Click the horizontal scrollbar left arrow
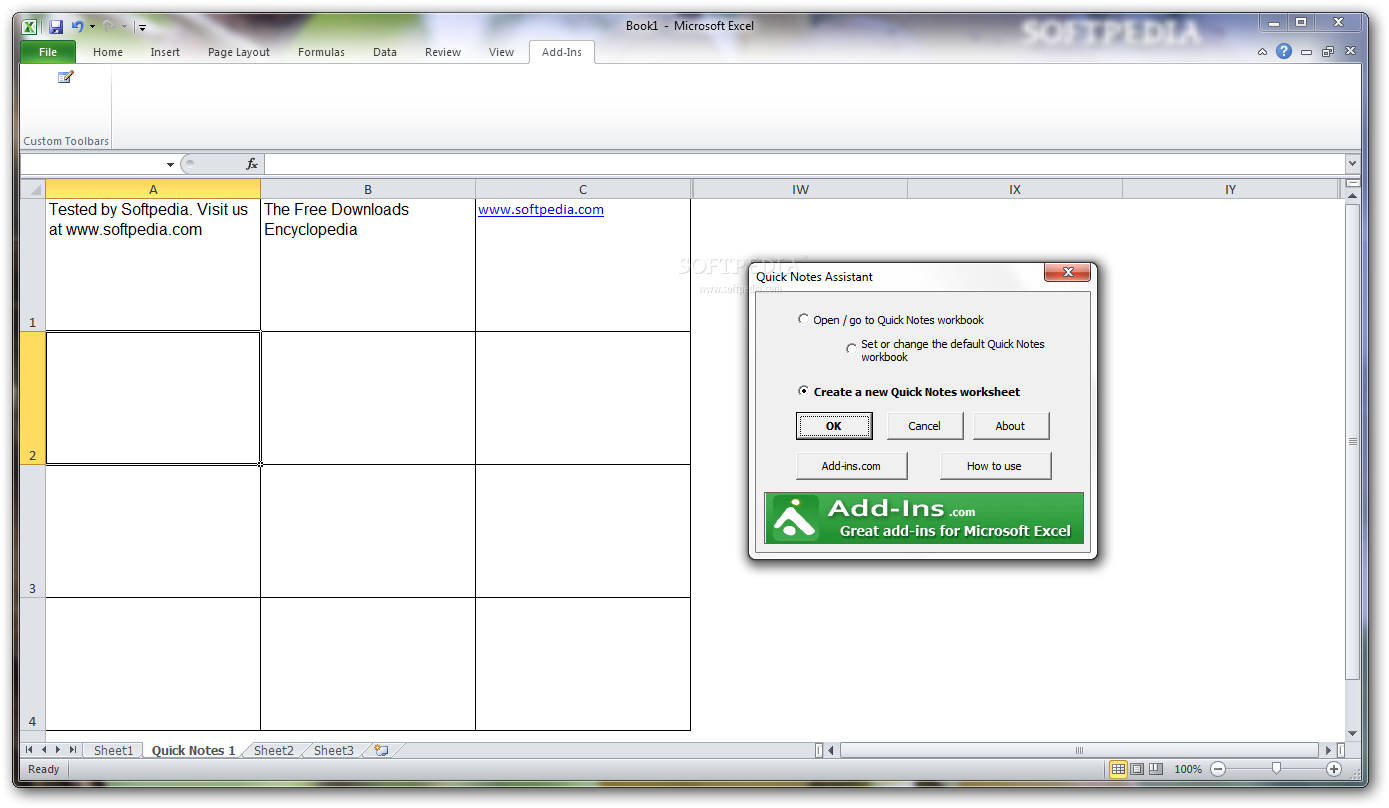The height and width of the screenshot is (808, 1389). point(832,750)
